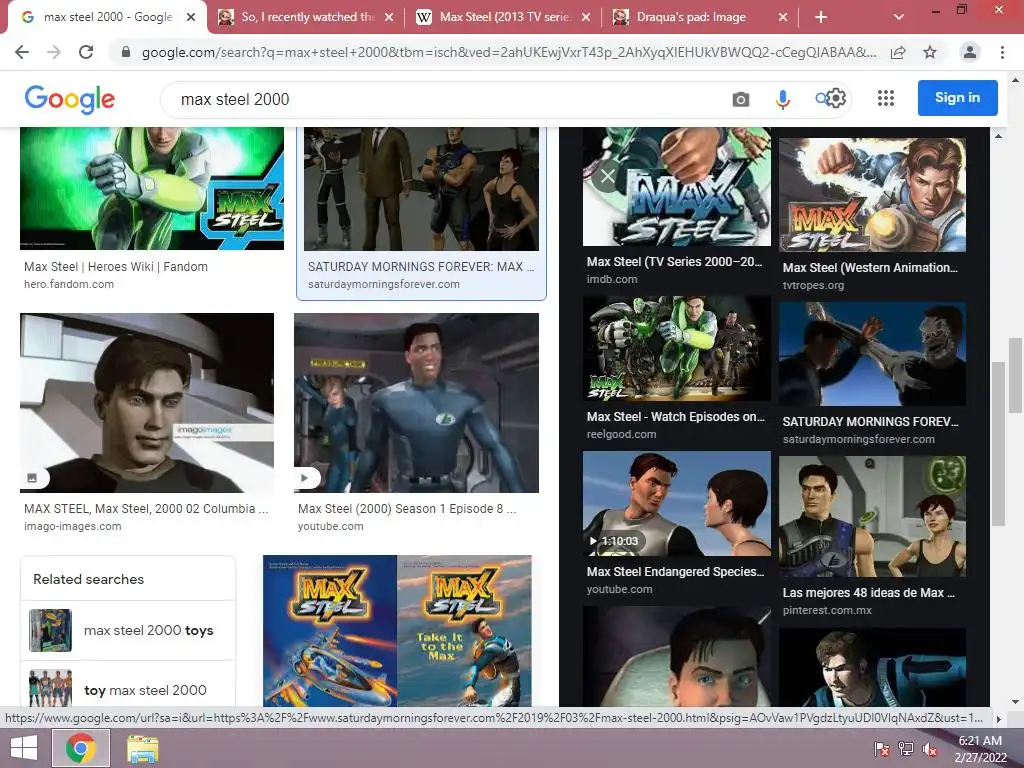The height and width of the screenshot is (768, 1024).
Task: Open Chrome three-dot menu
Action: pyautogui.click(x=1002, y=52)
